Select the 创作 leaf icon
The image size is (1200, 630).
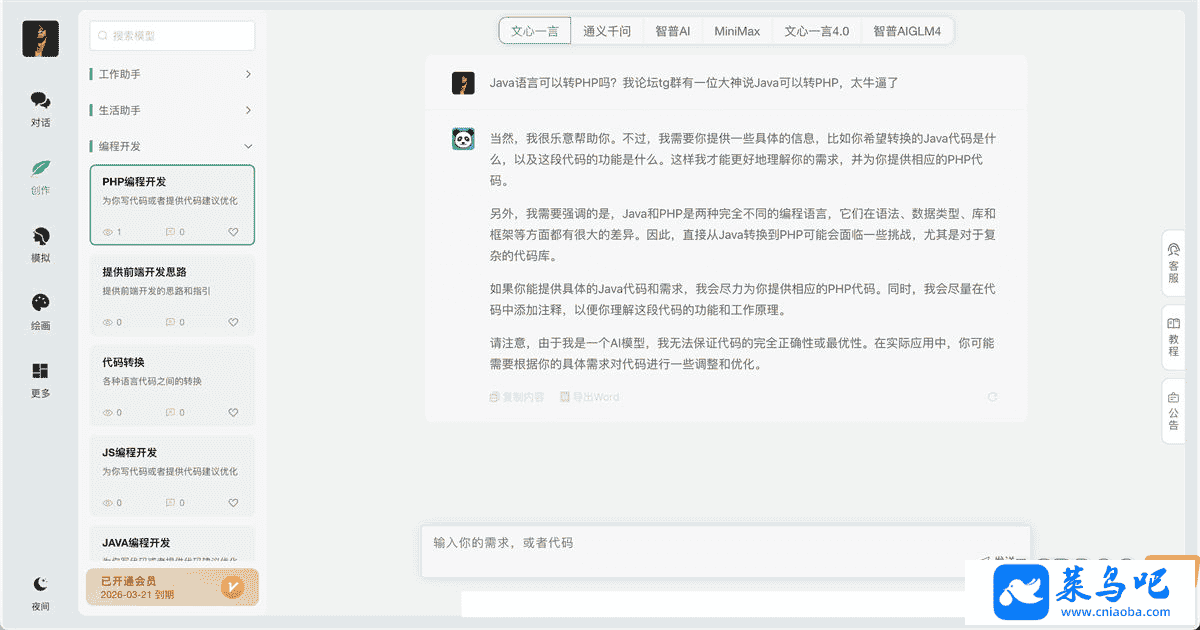click(40, 169)
